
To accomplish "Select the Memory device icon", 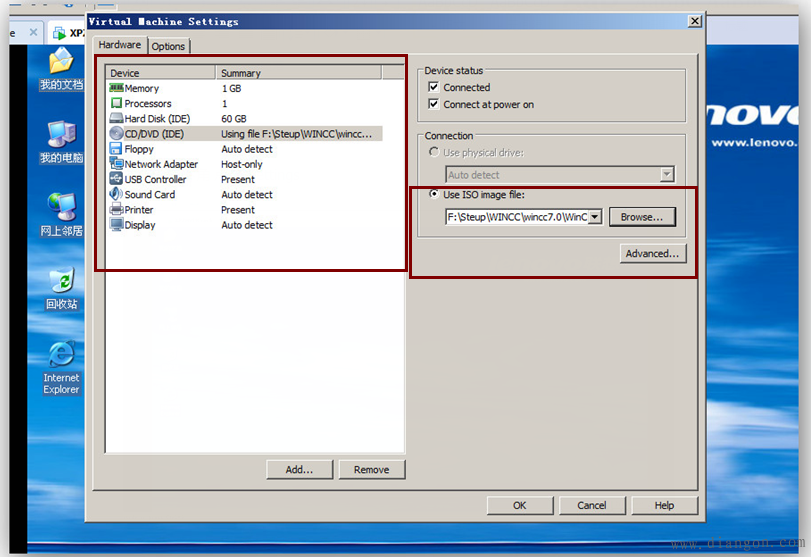I will [116, 88].
